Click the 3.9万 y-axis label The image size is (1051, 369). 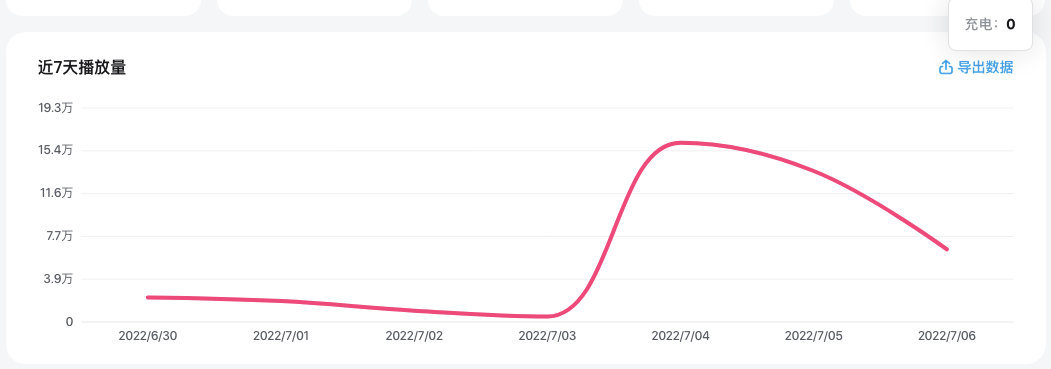(x=58, y=279)
